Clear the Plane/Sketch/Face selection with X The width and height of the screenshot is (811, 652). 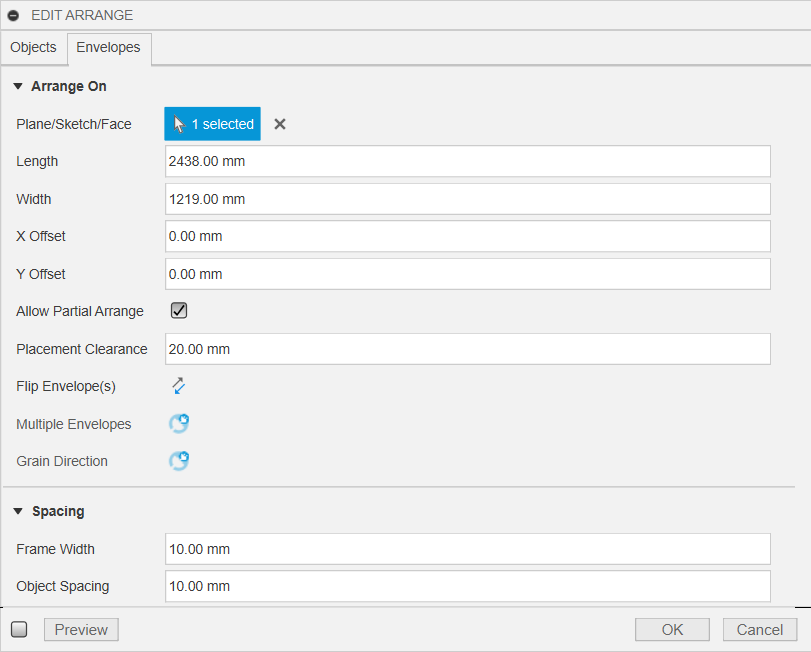pos(280,124)
